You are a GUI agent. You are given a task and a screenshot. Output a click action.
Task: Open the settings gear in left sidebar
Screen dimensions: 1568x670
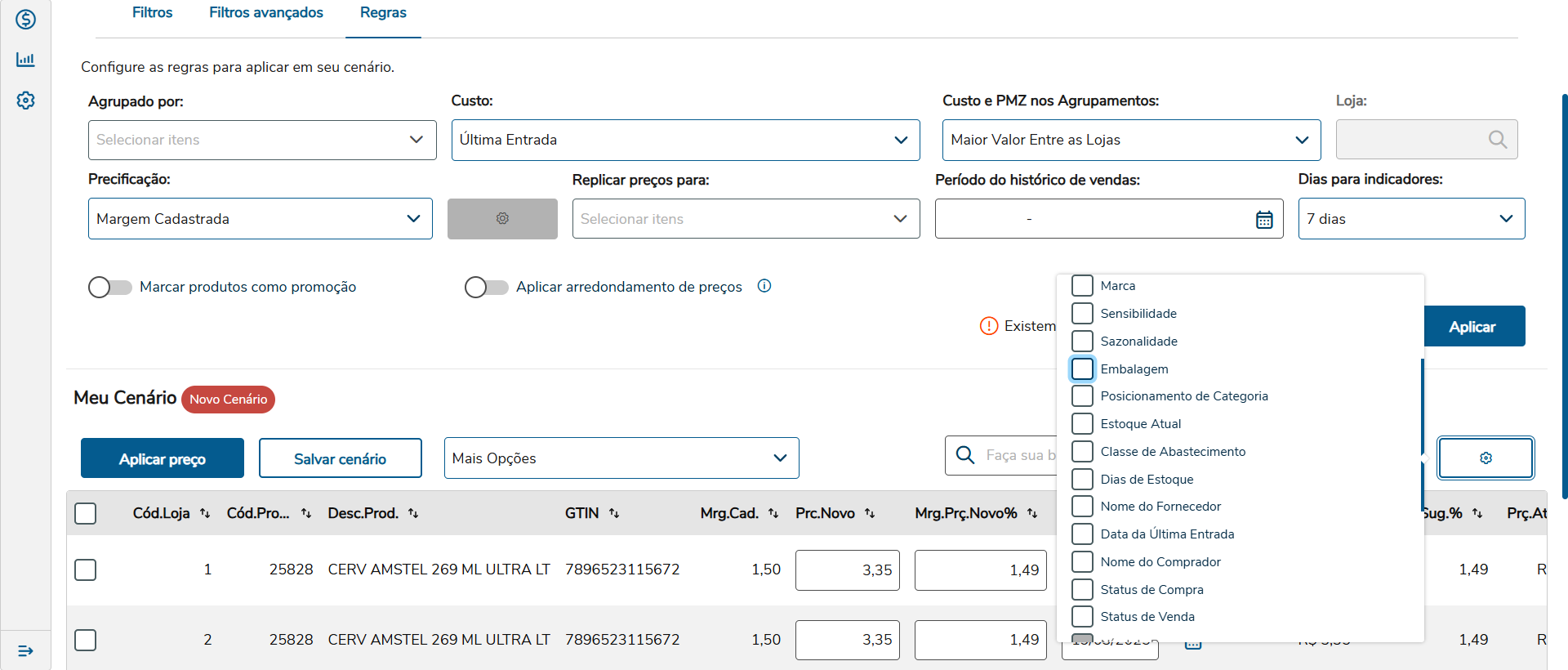coord(25,100)
